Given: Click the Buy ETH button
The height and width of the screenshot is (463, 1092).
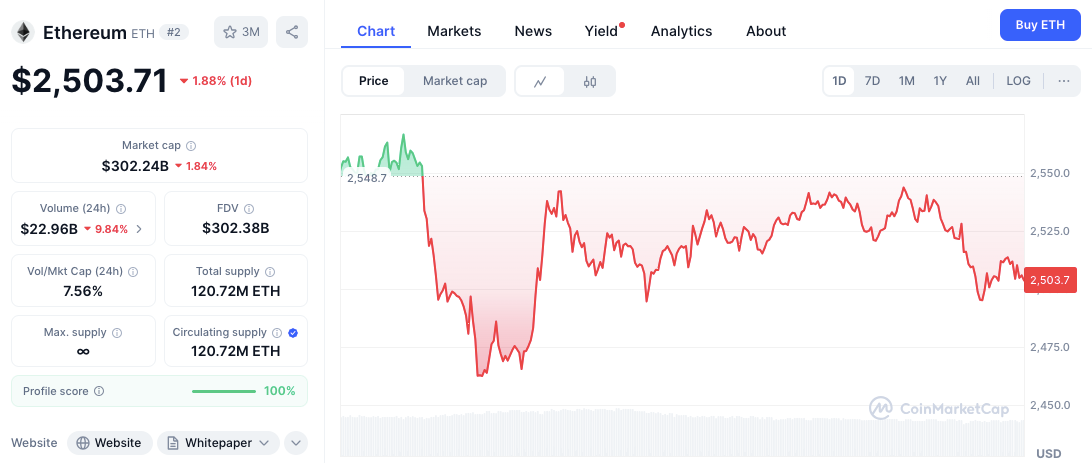Looking at the screenshot, I should click(1040, 25).
